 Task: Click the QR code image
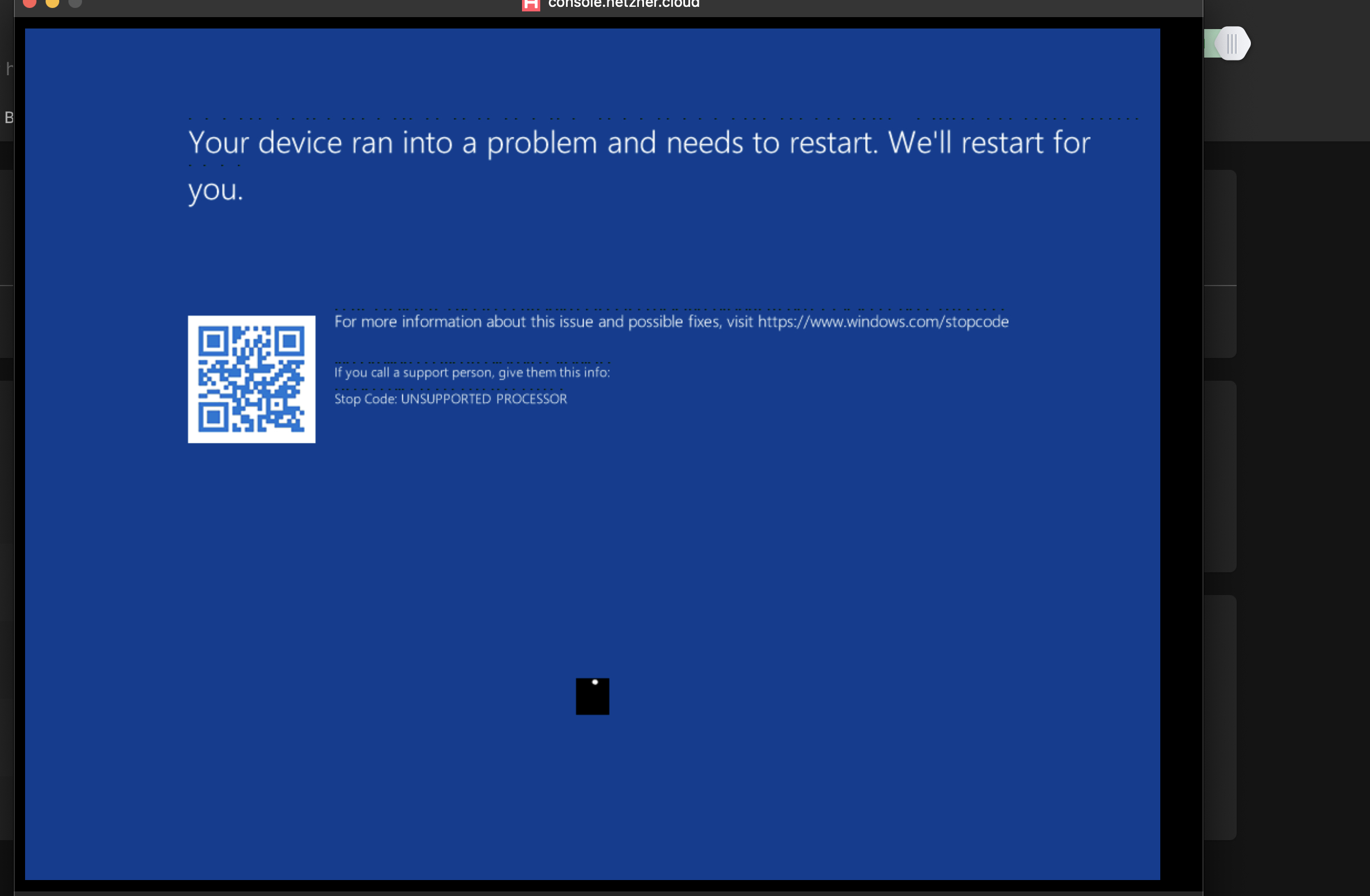pyautogui.click(x=251, y=379)
